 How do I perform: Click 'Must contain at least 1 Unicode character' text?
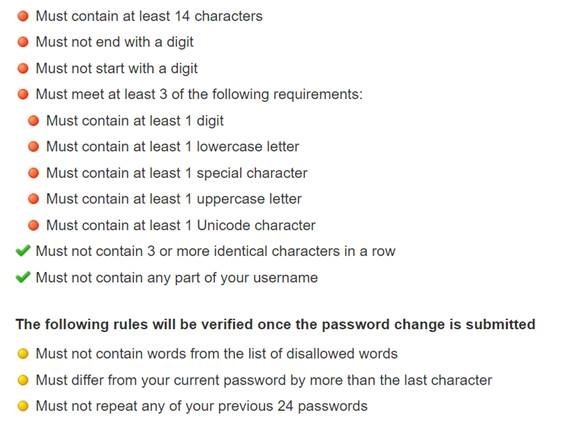[x=181, y=225]
